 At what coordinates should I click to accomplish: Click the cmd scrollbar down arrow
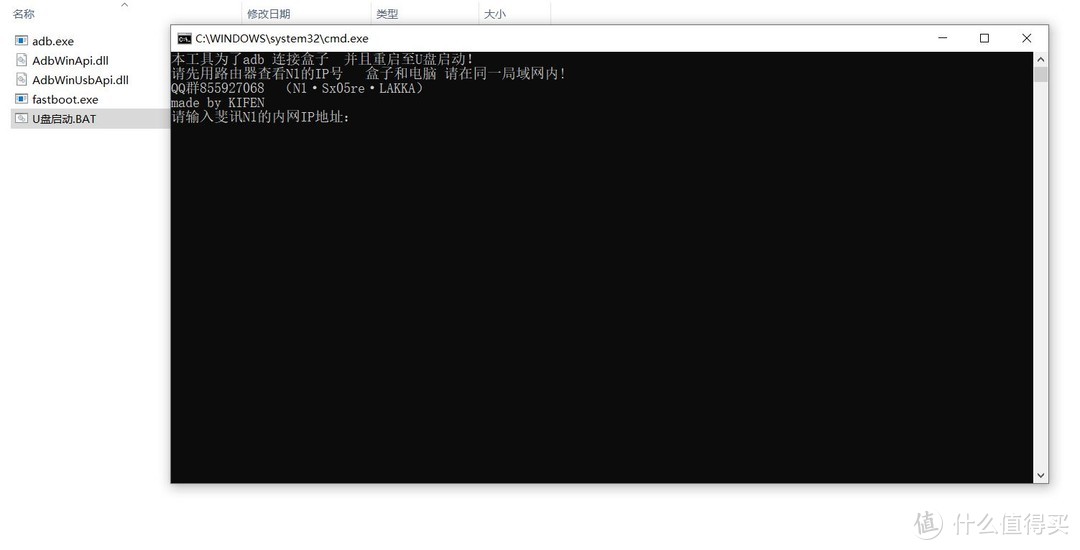click(x=1040, y=475)
